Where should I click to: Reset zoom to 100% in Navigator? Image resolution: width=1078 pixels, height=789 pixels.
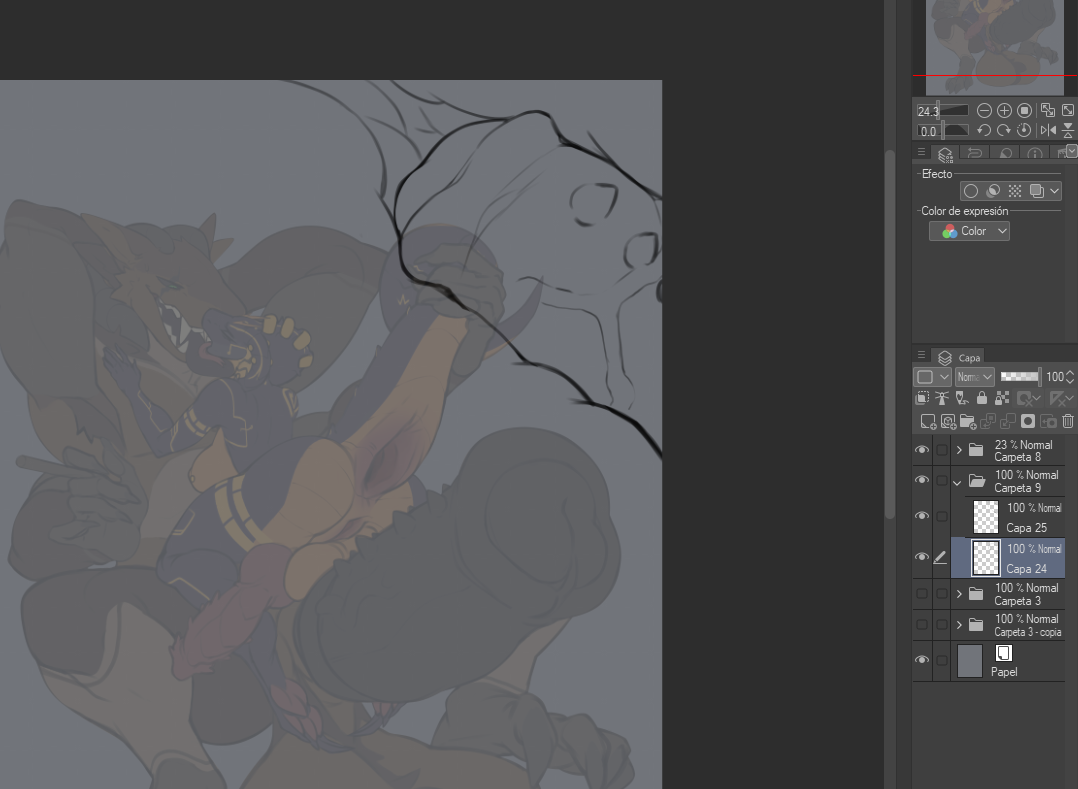1024,111
